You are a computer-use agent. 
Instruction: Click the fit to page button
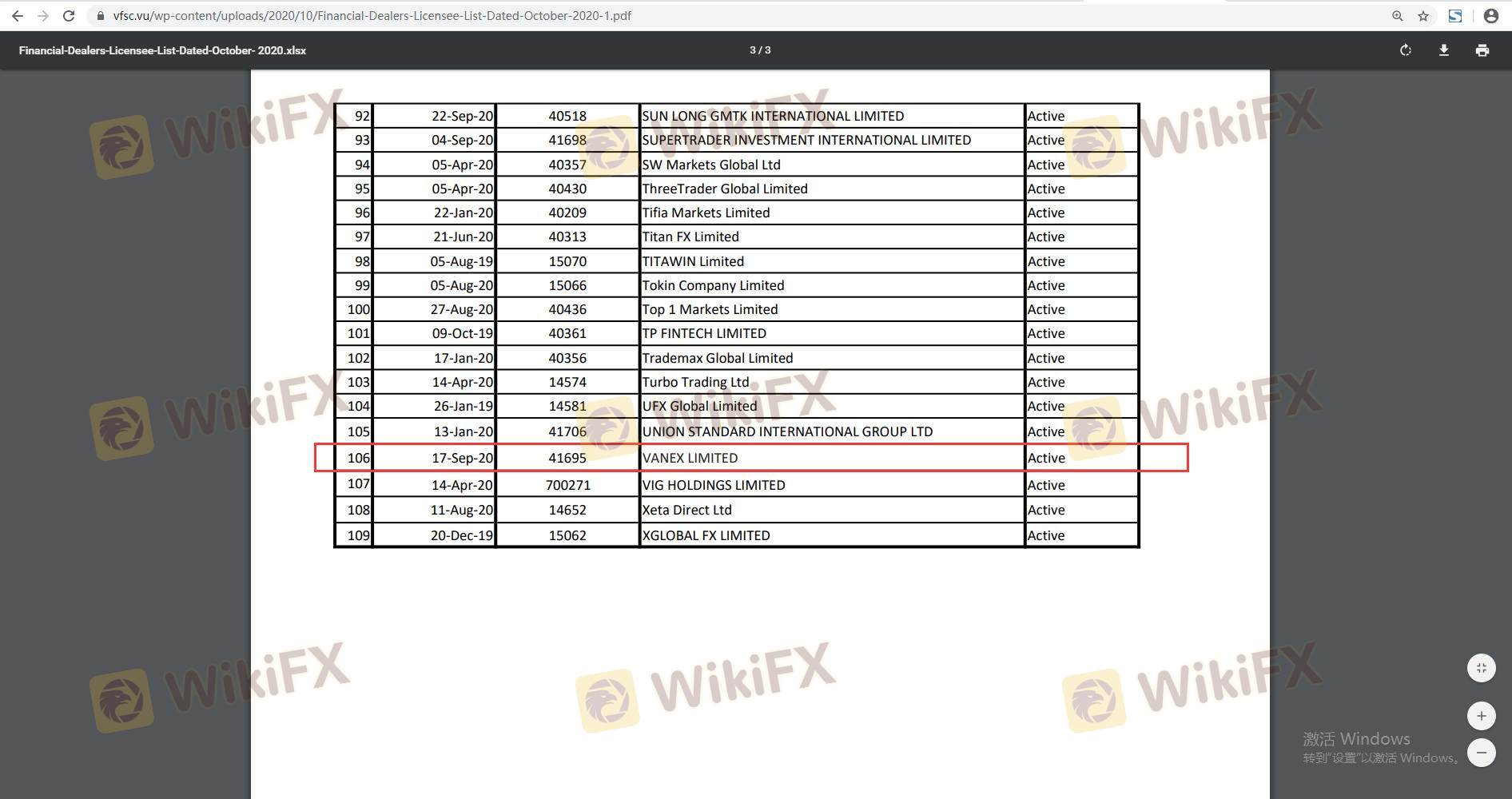point(1481,668)
